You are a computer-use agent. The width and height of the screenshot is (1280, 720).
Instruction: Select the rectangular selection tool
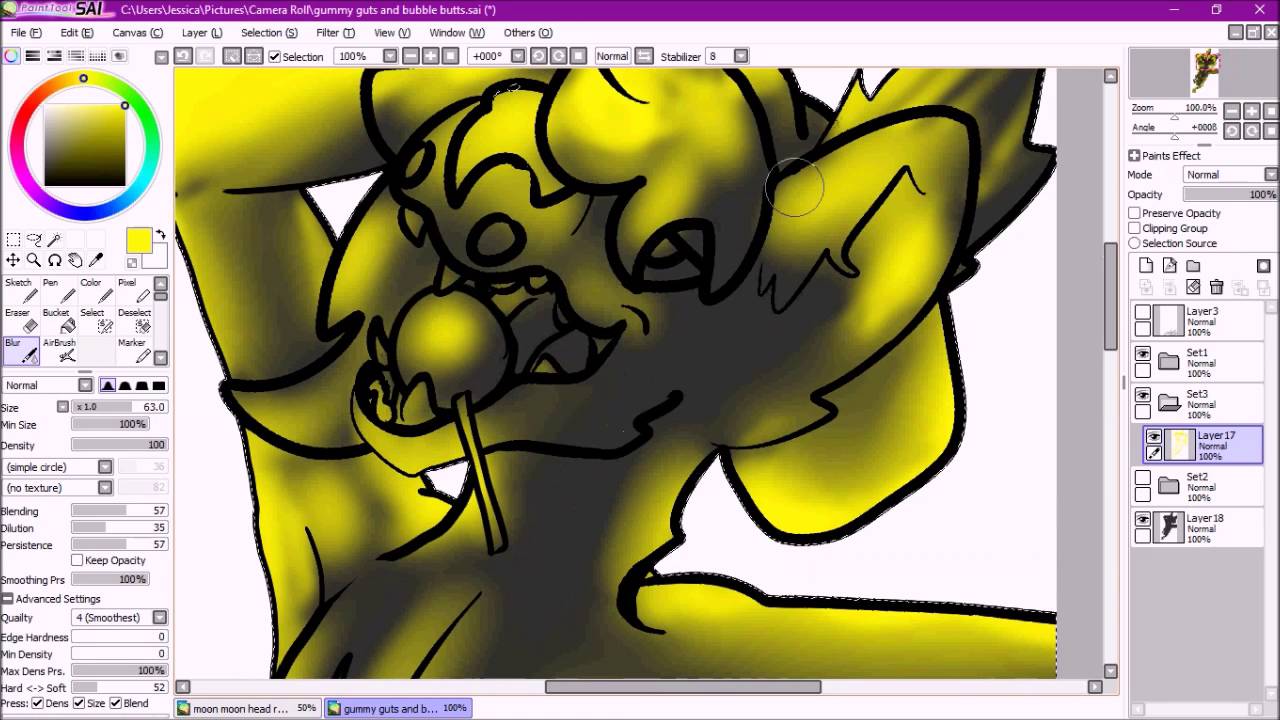(13, 240)
